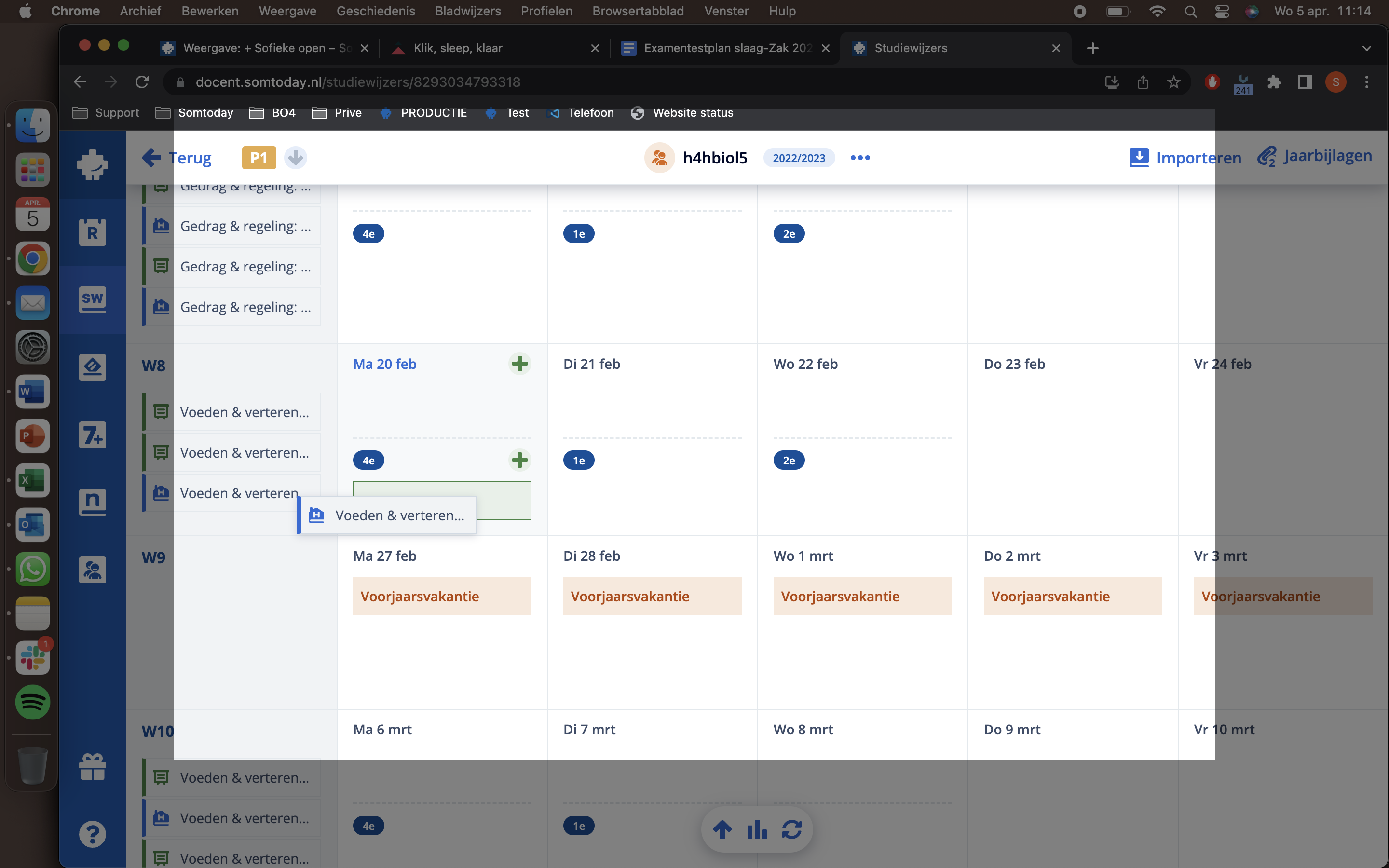Open the Profielen menu

(546, 11)
